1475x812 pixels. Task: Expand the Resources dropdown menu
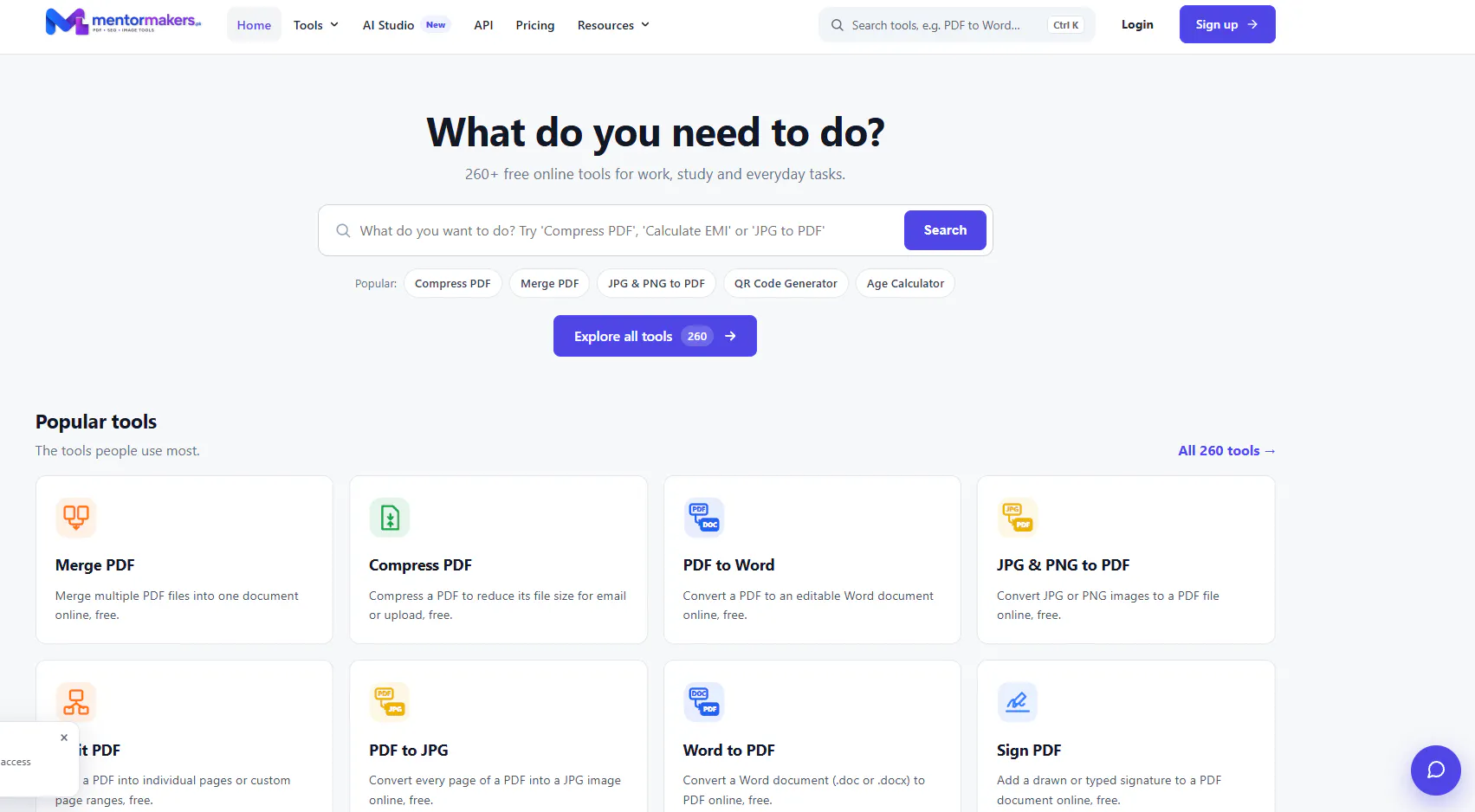pyautogui.click(x=613, y=25)
